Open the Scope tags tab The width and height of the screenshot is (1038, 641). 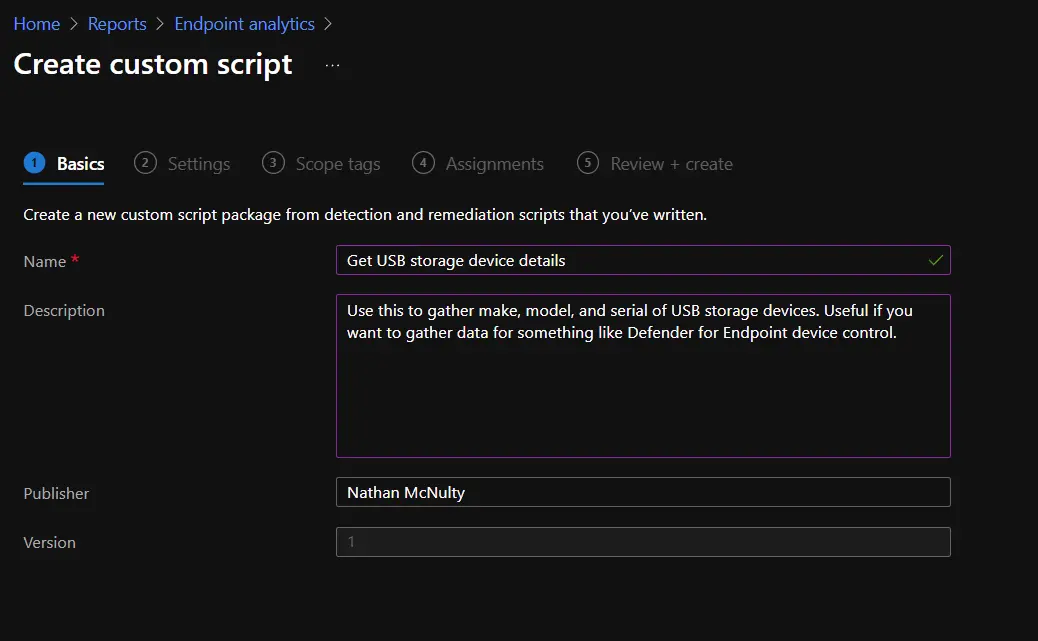pyautogui.click(x=337, y=164)
